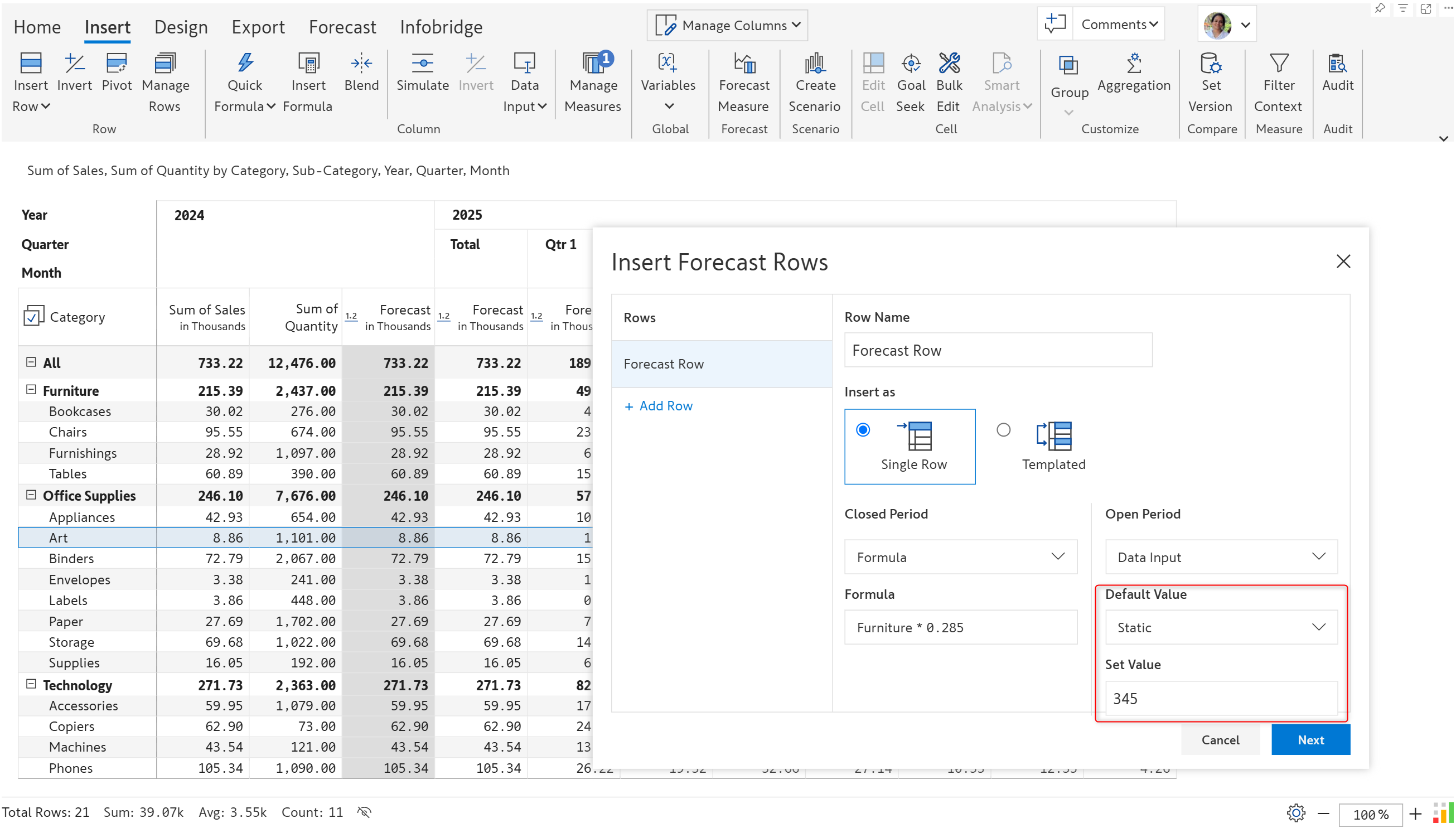Select the Bulk Edit tool
Viewport: 1456px width, 828px height.
click(x=948, y=83)
